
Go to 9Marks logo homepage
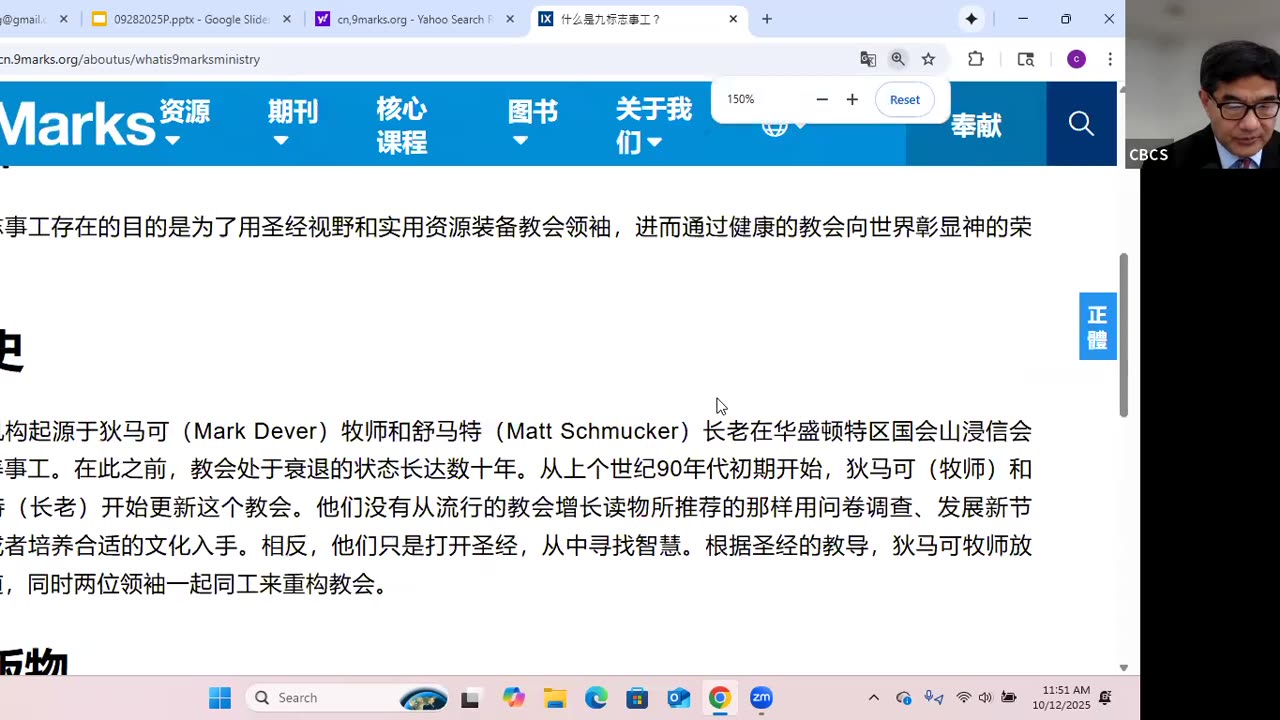point(77,124)
